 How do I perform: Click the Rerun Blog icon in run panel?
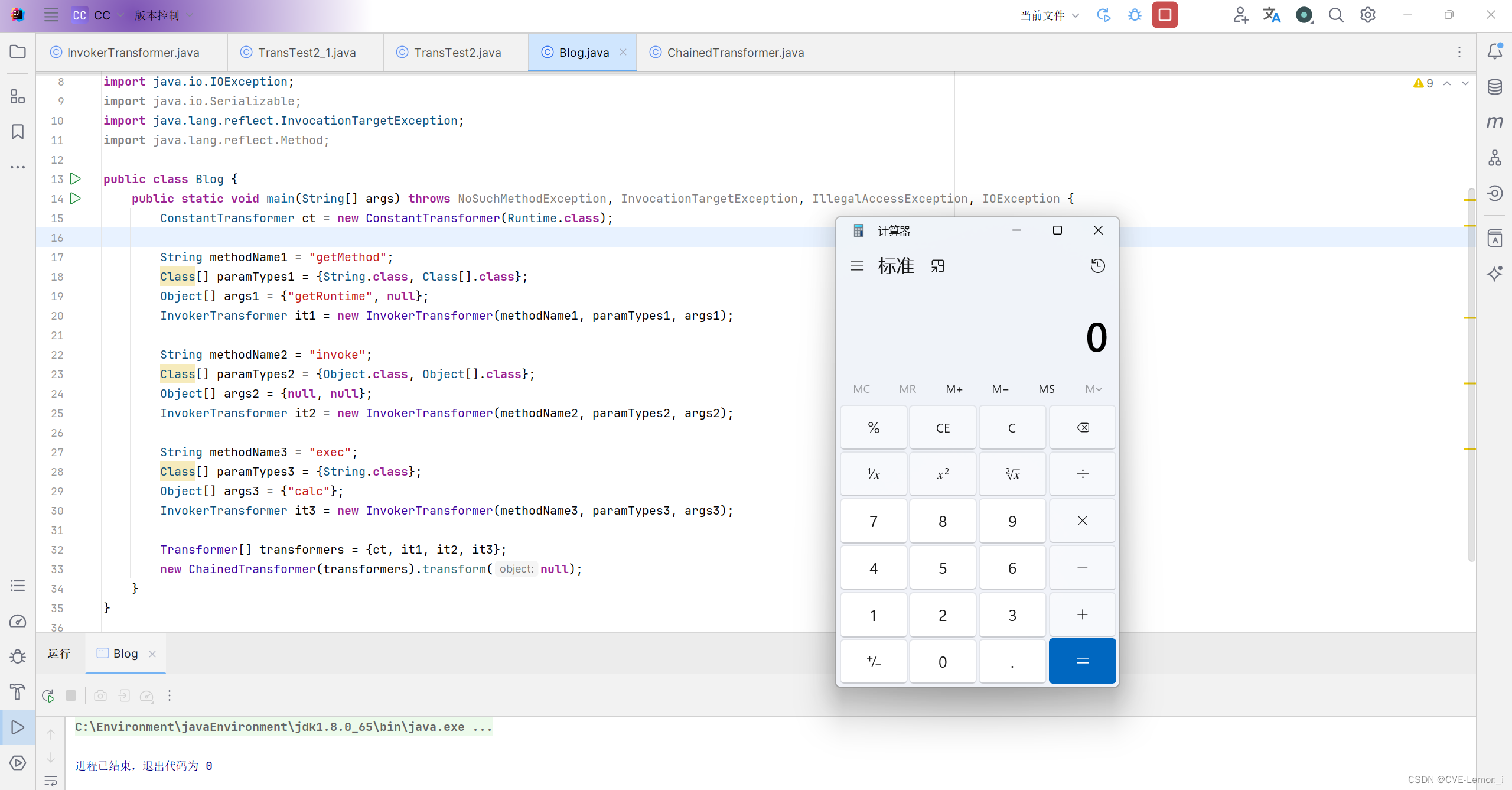[48, 695]
